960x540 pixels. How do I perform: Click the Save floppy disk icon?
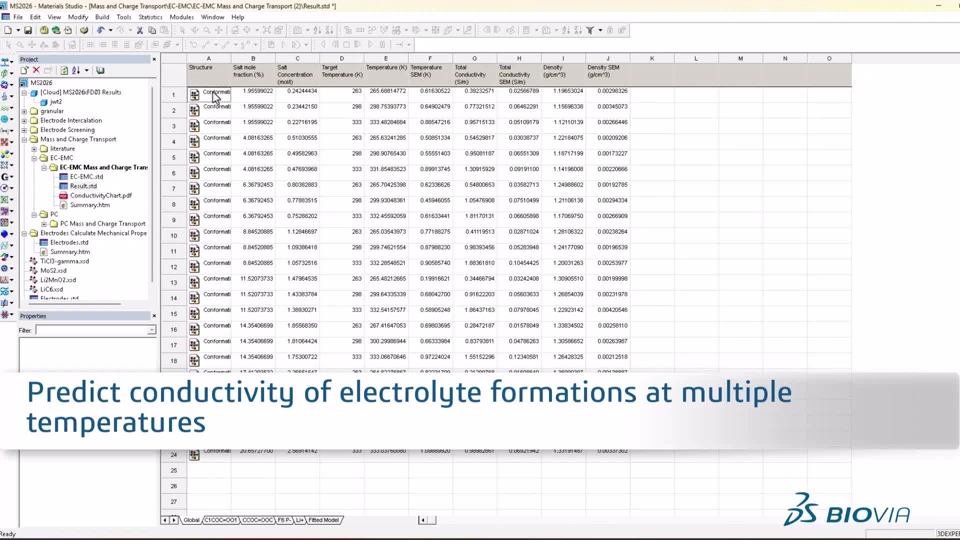coord(28,30)
